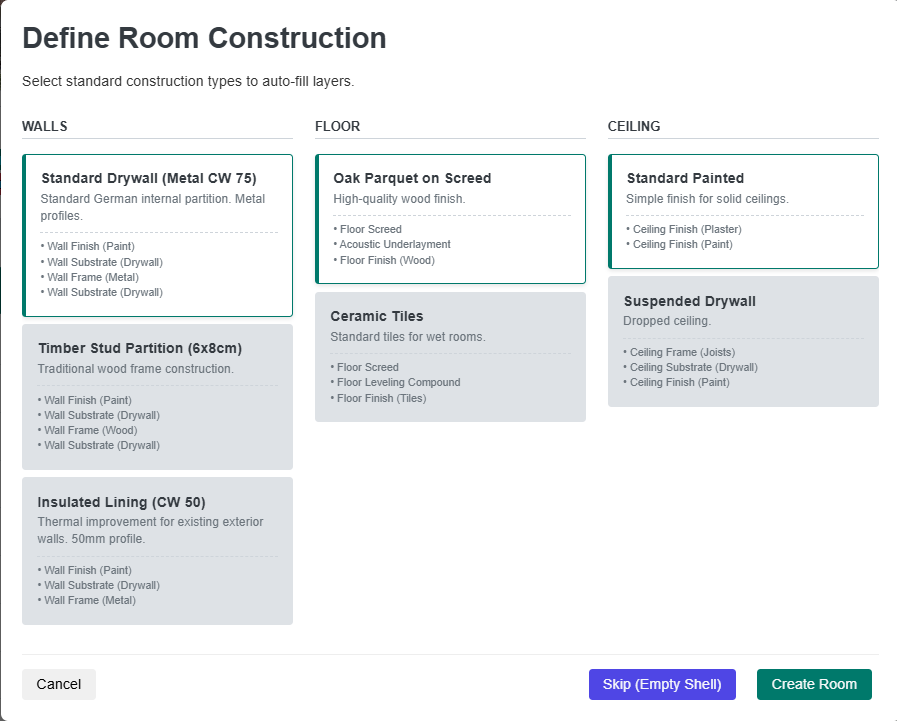Click the CEILING column heading

[x=634, y=126]
